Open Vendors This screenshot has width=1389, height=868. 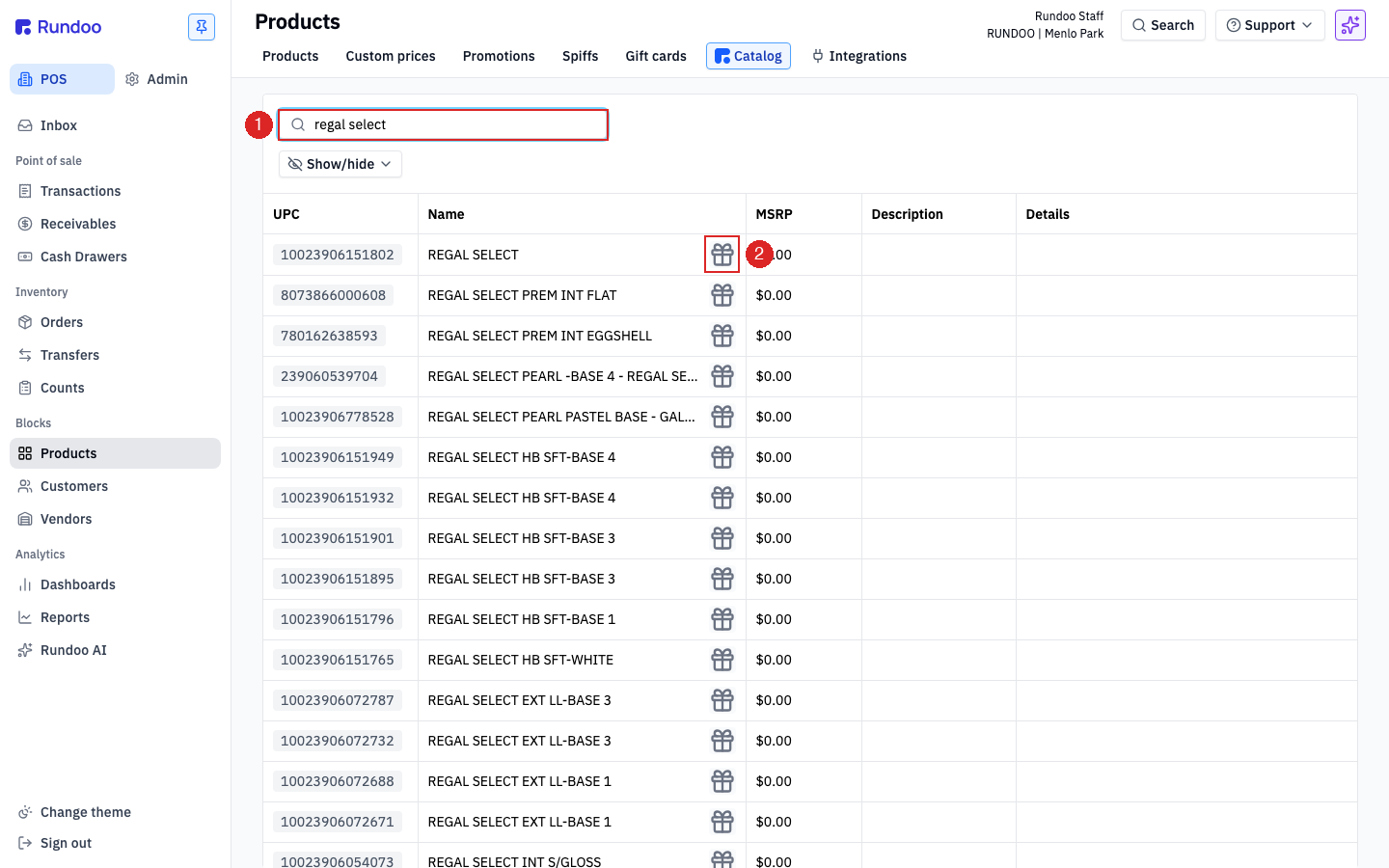115,519
